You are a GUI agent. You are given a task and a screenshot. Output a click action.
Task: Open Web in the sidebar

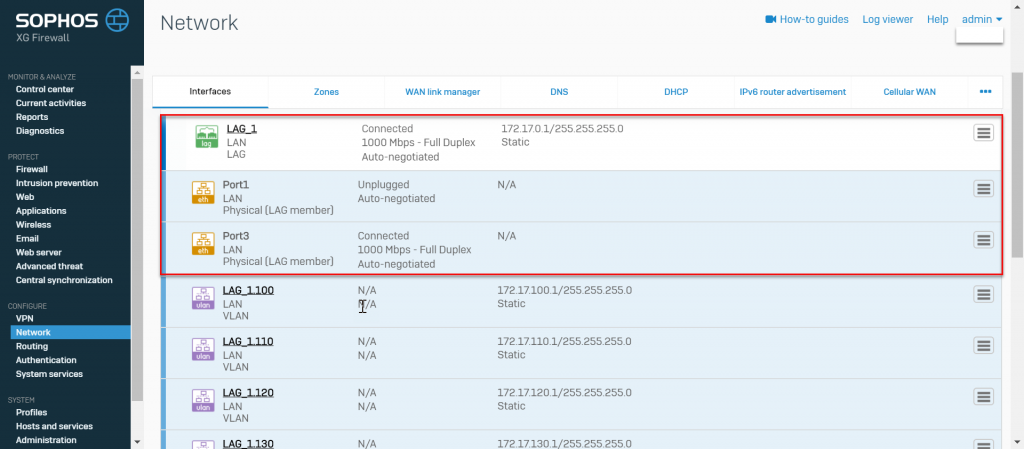[x=25, y=196]
